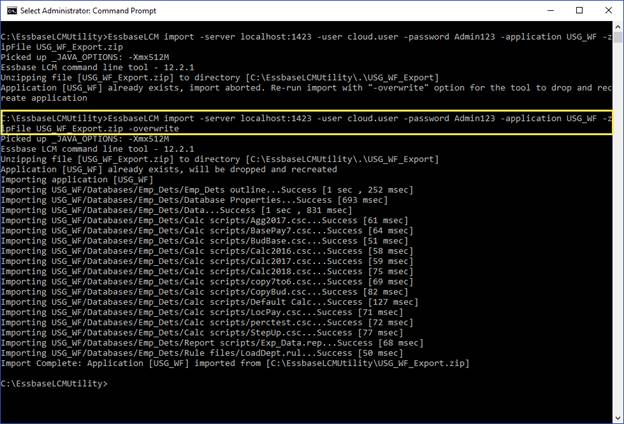Click the scrollbar down arrow
The width and height of the screenshot is (624, 424).
tap(616, 416)
